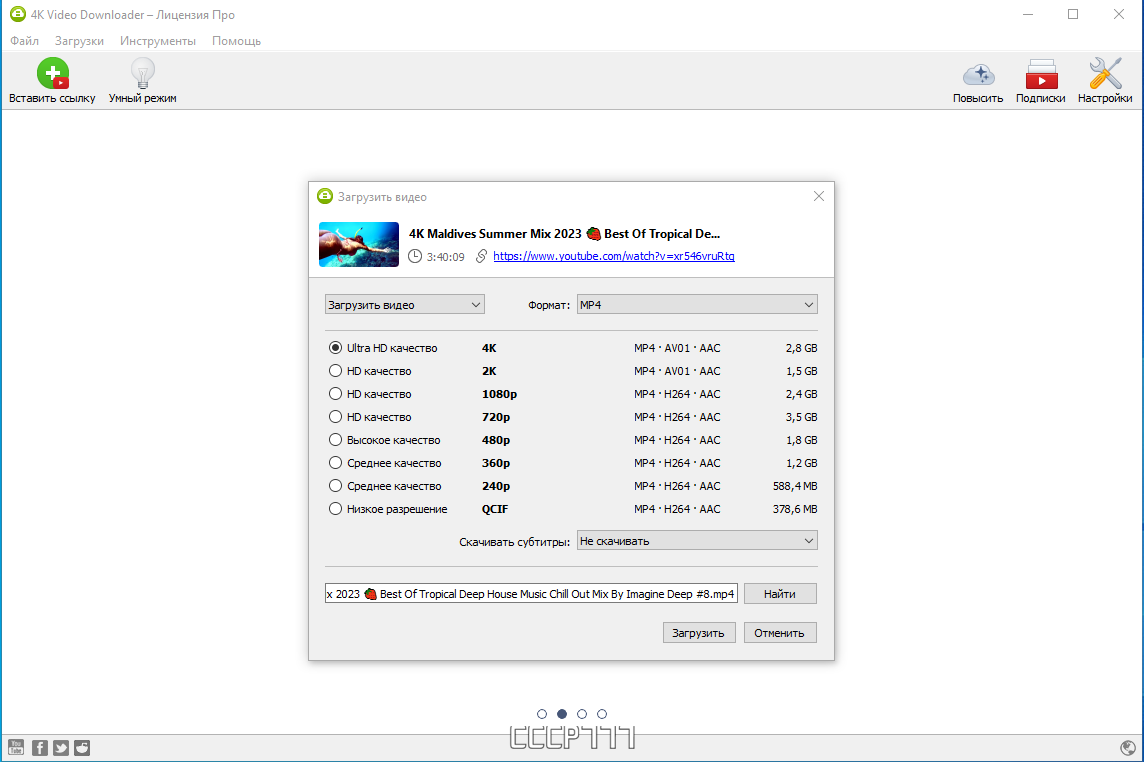Open Настройки tools icon

pyautogui.click(x=1105, y=74)
